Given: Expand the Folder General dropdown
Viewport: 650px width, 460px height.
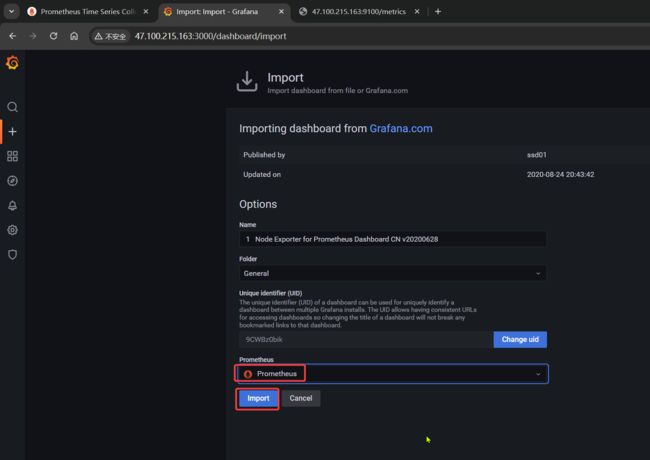Looking at the screenshot, I should 393,274.
